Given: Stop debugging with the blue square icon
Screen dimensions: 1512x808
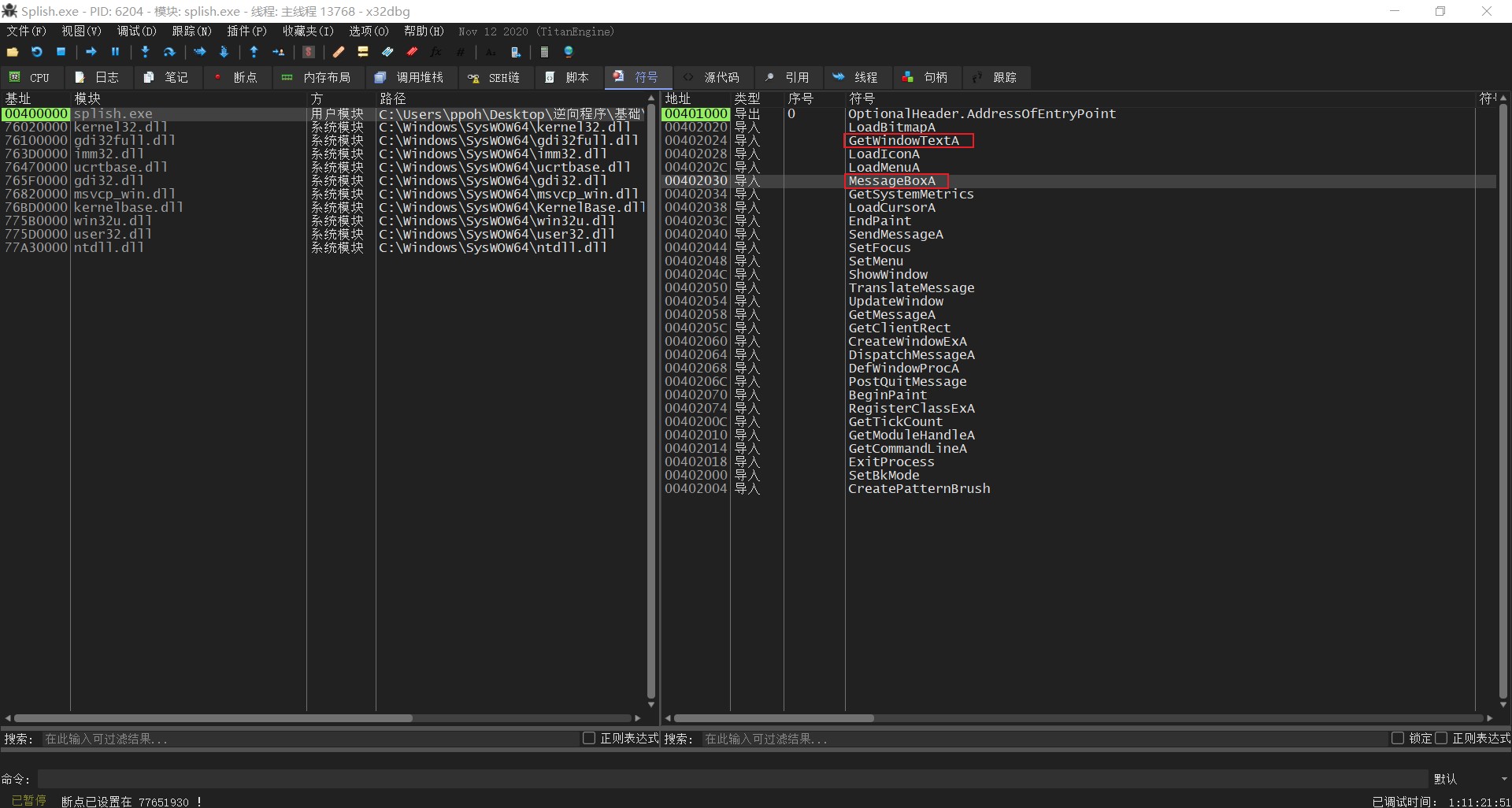Looking at the screenshot, I should [x=61, y=52].
